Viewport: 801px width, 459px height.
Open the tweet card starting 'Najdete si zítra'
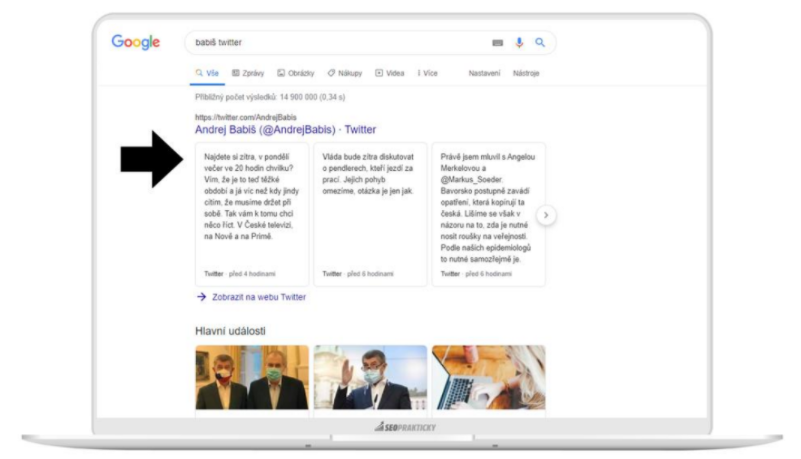tap(252, 214)
